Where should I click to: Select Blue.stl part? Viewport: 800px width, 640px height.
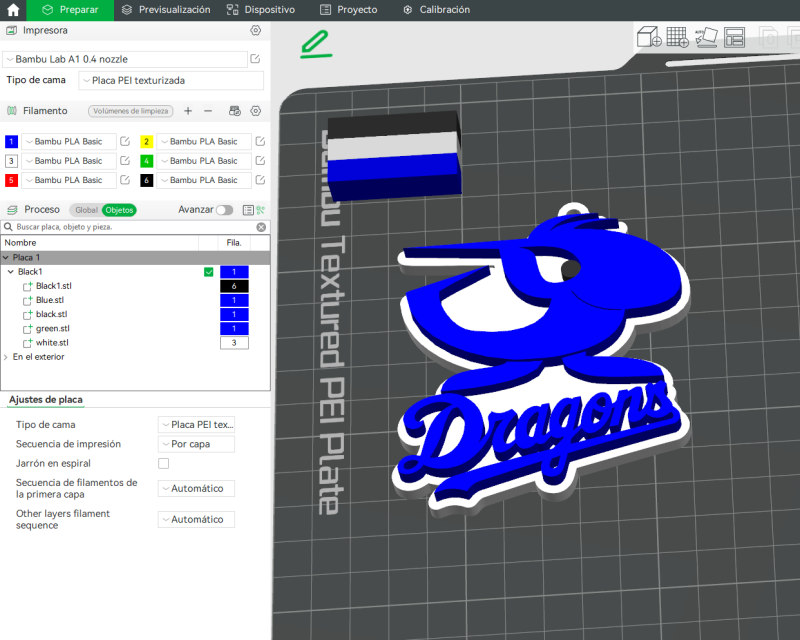(50, 301)
